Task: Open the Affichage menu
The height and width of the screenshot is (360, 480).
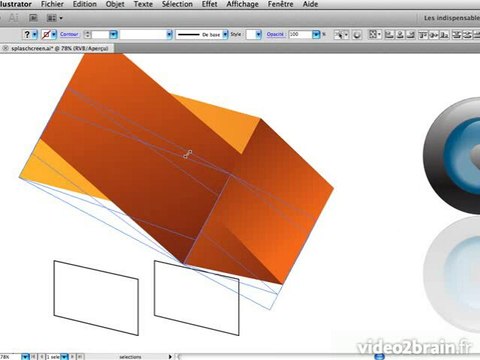Action: tap(242, 4)
